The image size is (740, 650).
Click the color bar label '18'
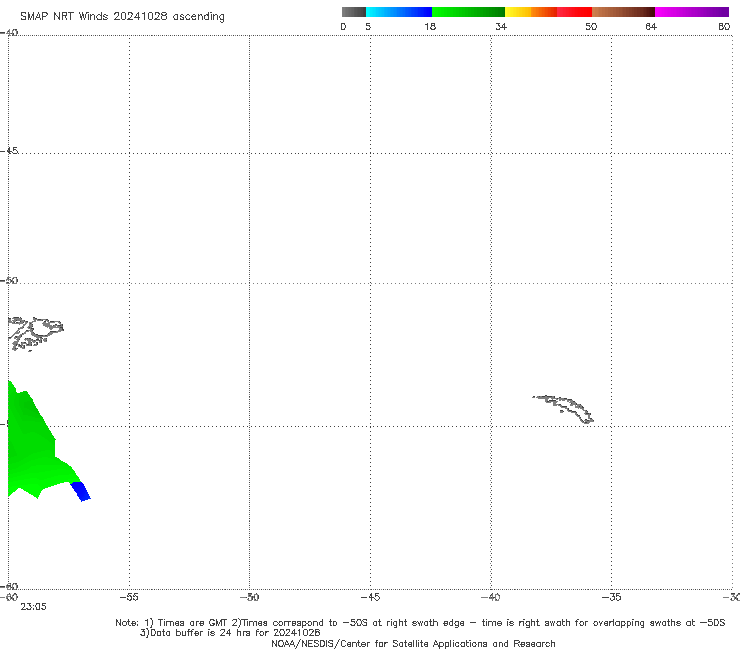click(x=430, y=27)
